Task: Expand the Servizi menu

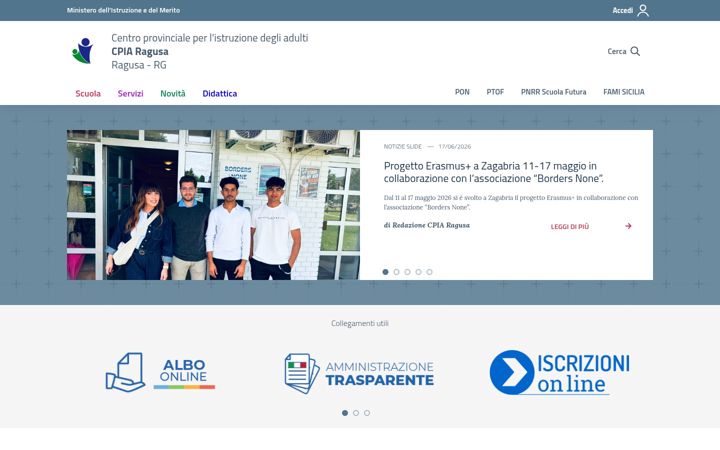Action: [130, 93]
